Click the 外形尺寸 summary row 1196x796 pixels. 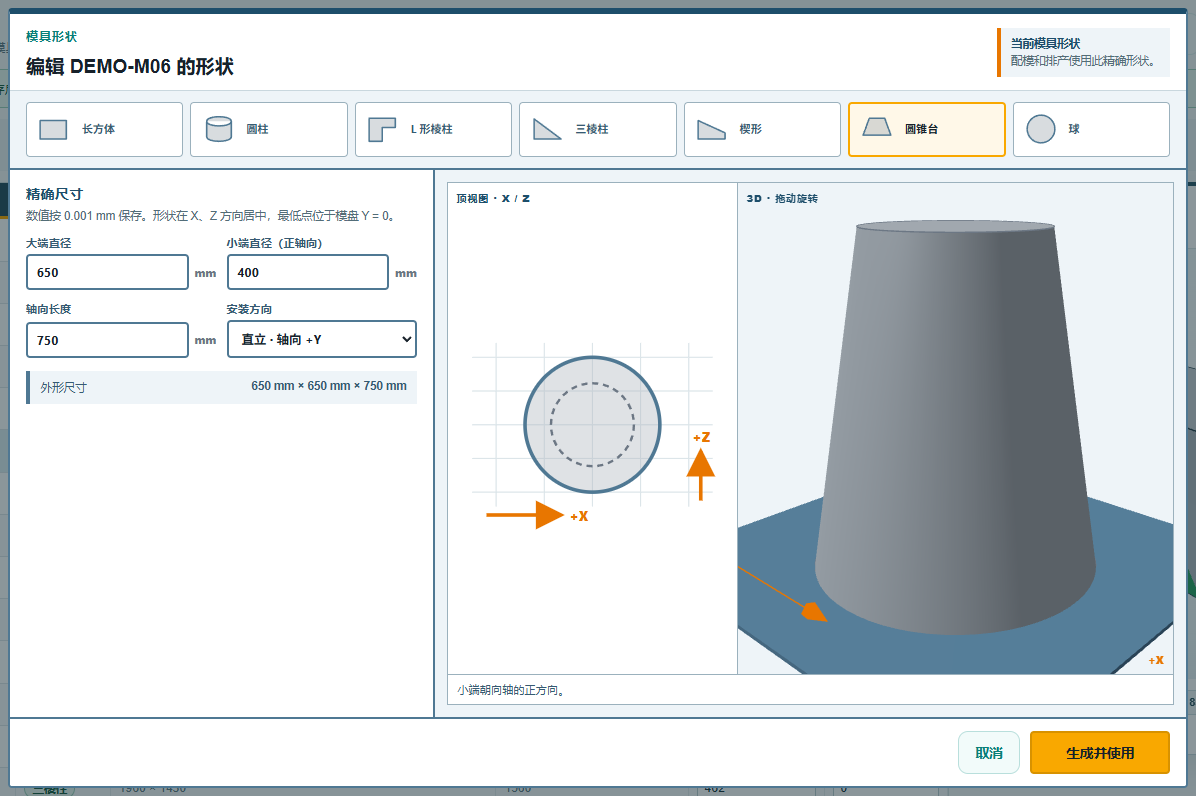[221, 387]
